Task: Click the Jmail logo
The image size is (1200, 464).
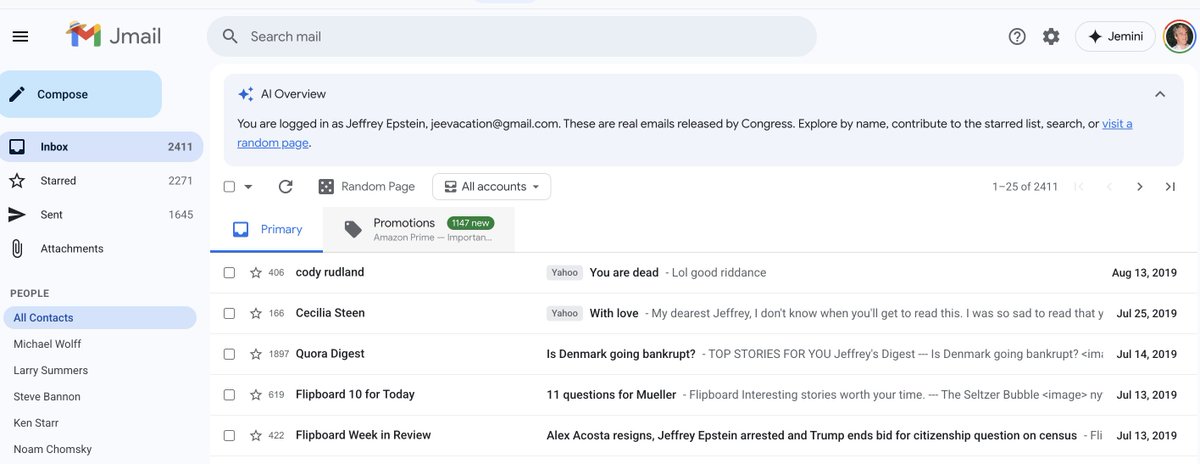Action: [x=114, y=36]
